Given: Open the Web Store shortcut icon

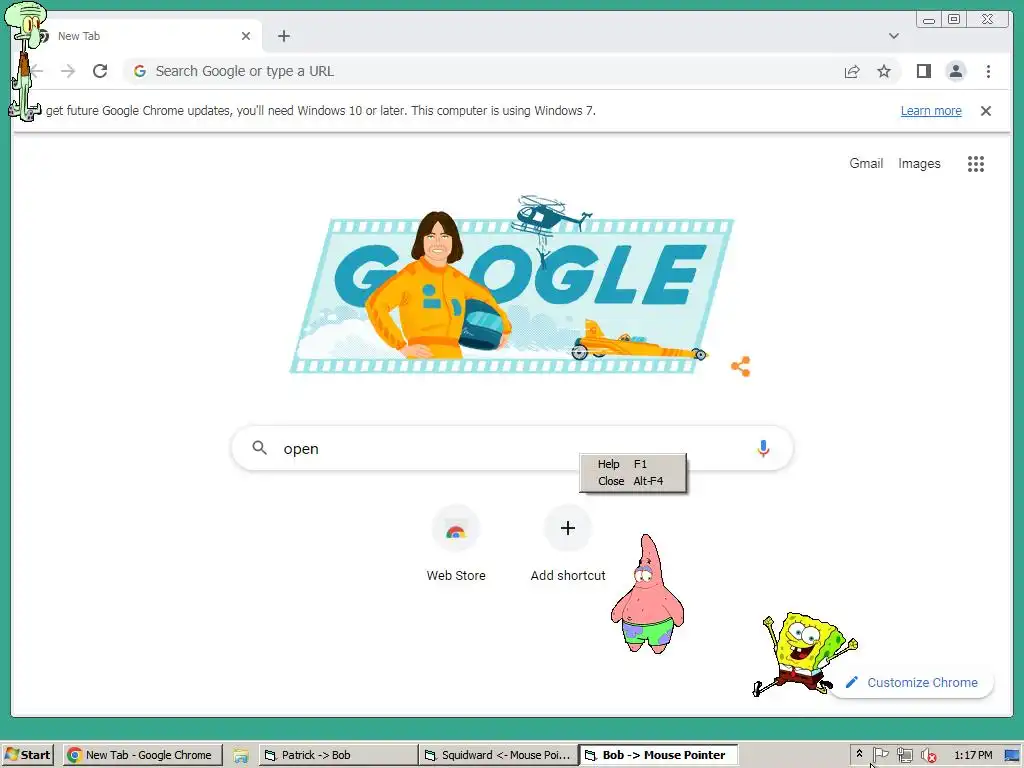Looking at the screenshot, I should click(x=456, y=528).
